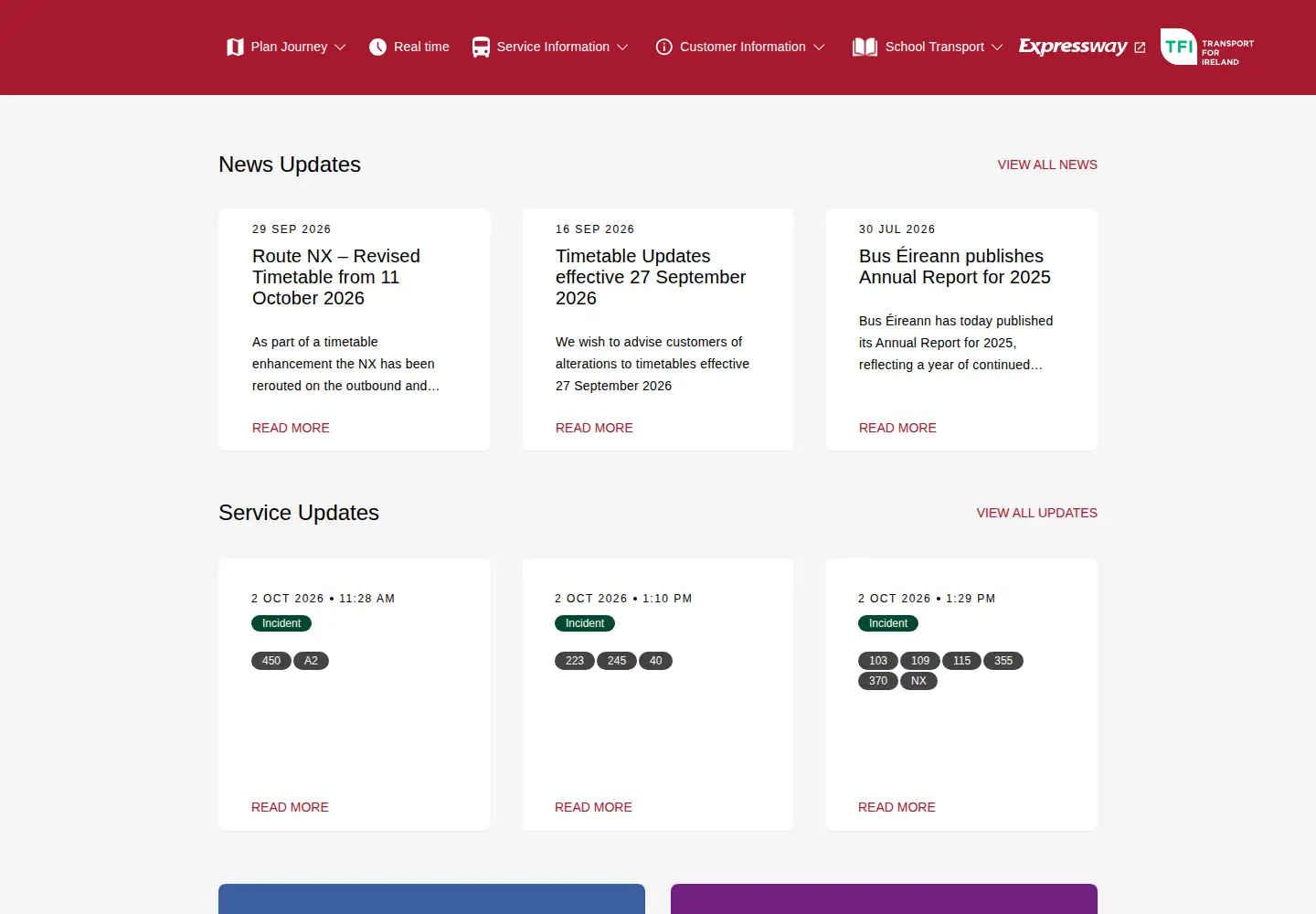
Task: Select the route 115 tag
Action: 962,661
